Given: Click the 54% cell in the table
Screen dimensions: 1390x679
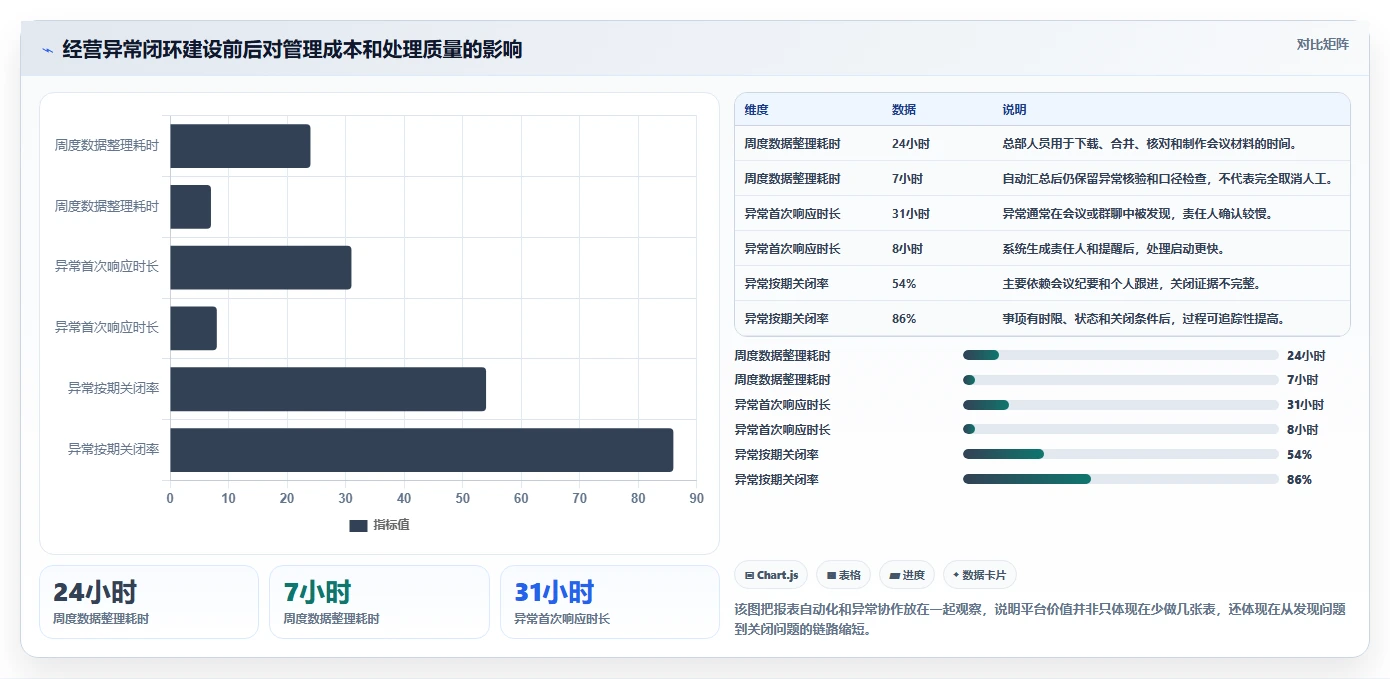Looking at the screenshot, I should pyautogui.click(x=904, y=284).
